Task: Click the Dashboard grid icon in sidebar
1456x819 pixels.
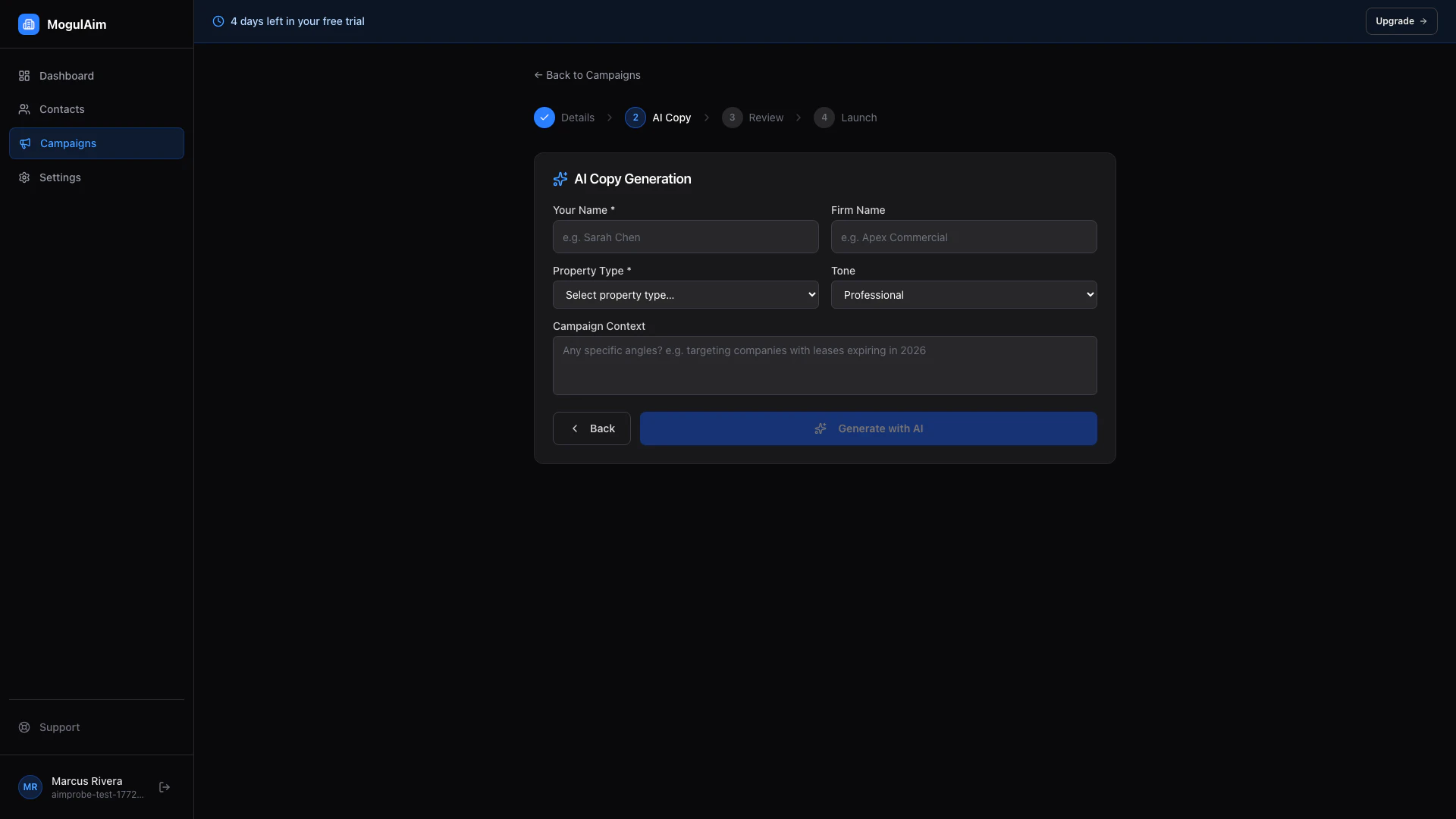Action: [x=24, y=76]
